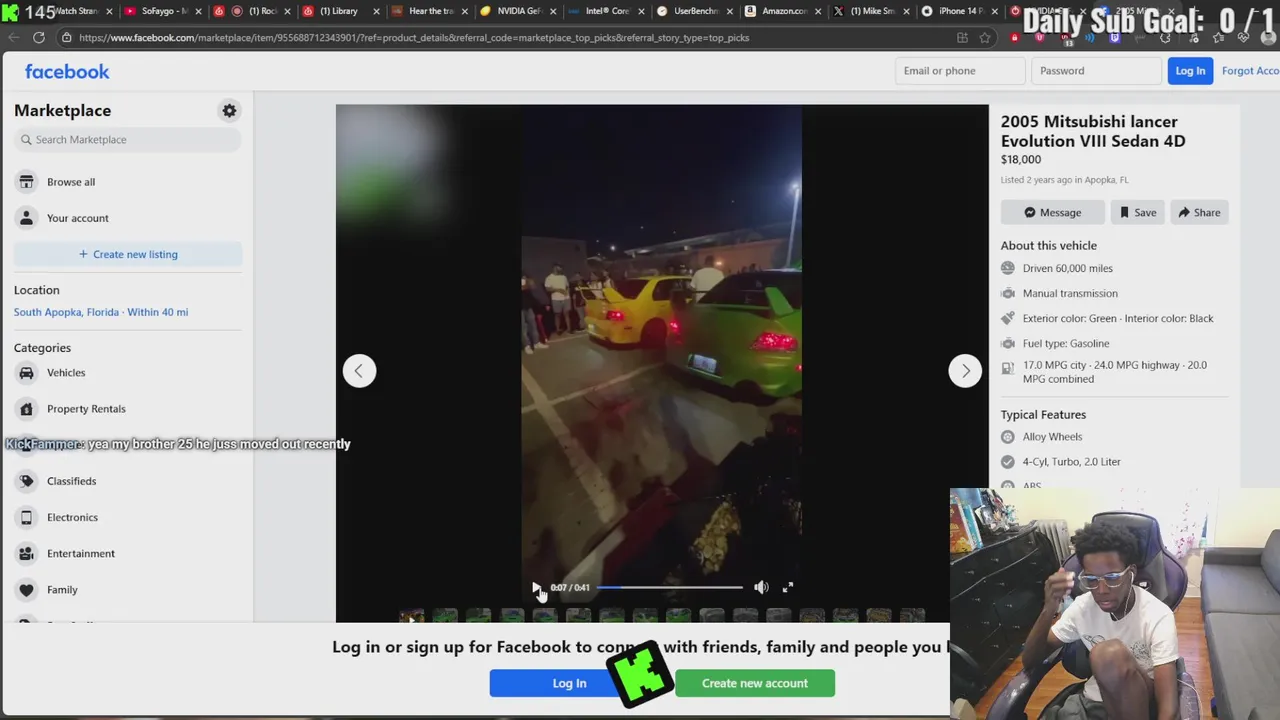Switch to the Amazon.com tab

(x=783, y=11)
